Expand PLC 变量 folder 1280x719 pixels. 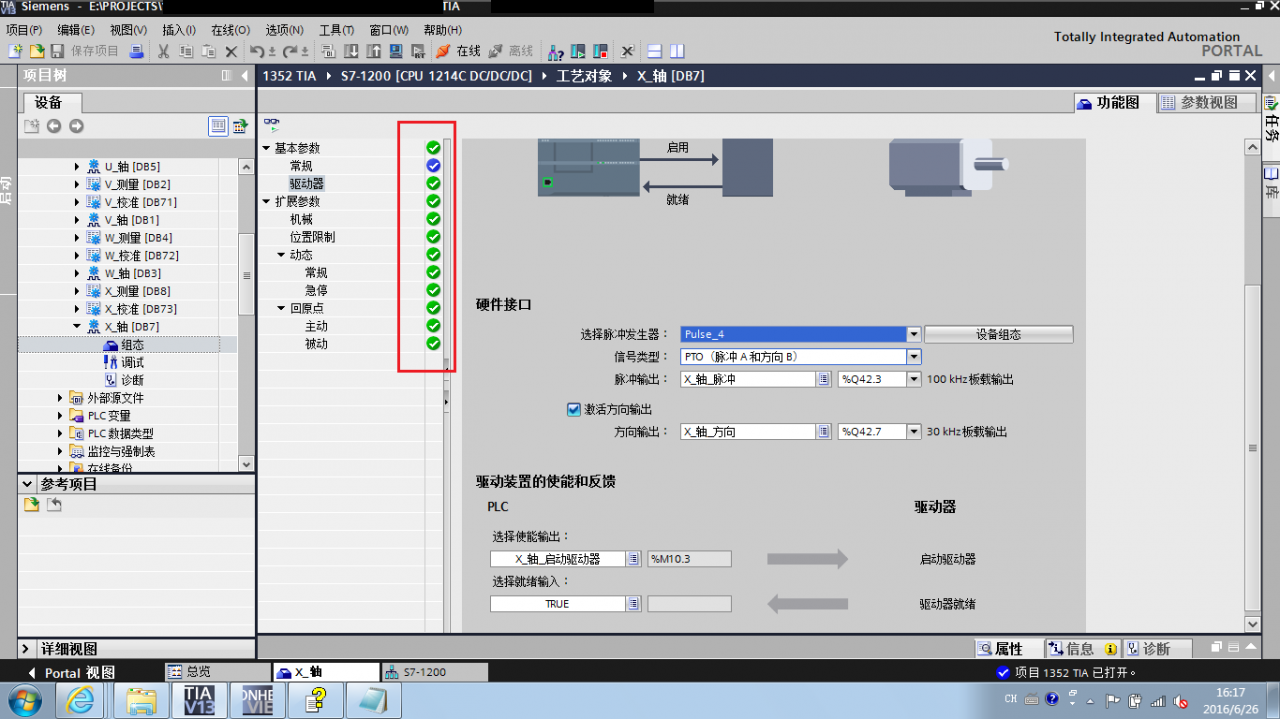(x=60, y=416)
